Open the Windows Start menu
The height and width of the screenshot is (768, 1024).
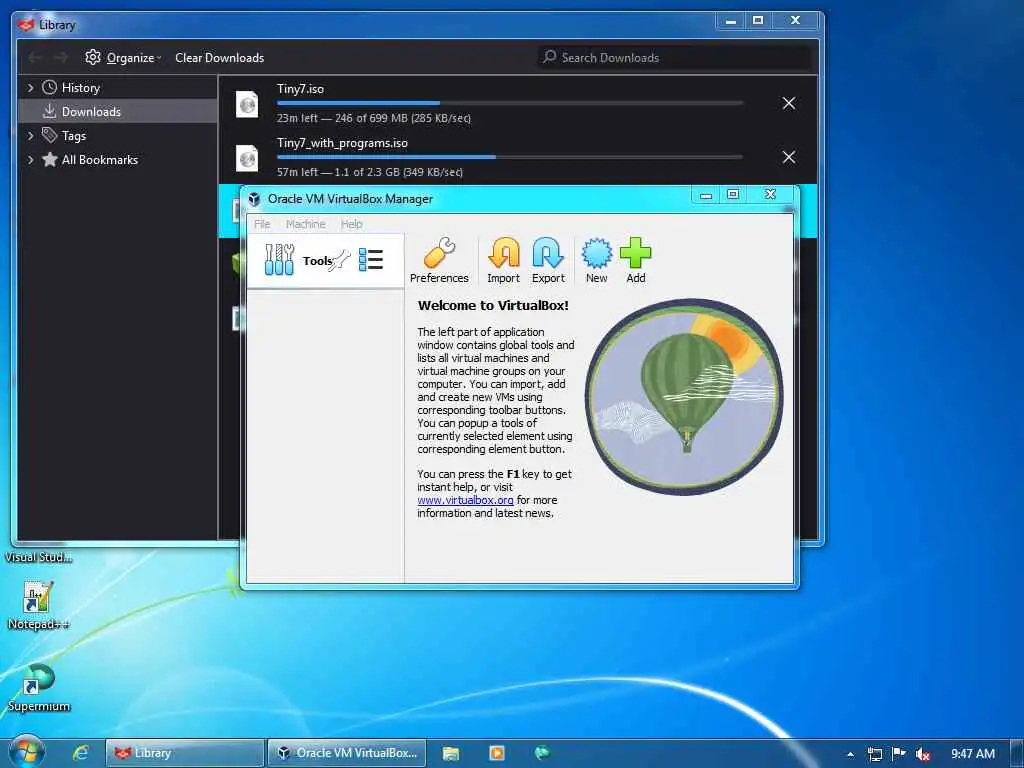[x=26, y=752]
